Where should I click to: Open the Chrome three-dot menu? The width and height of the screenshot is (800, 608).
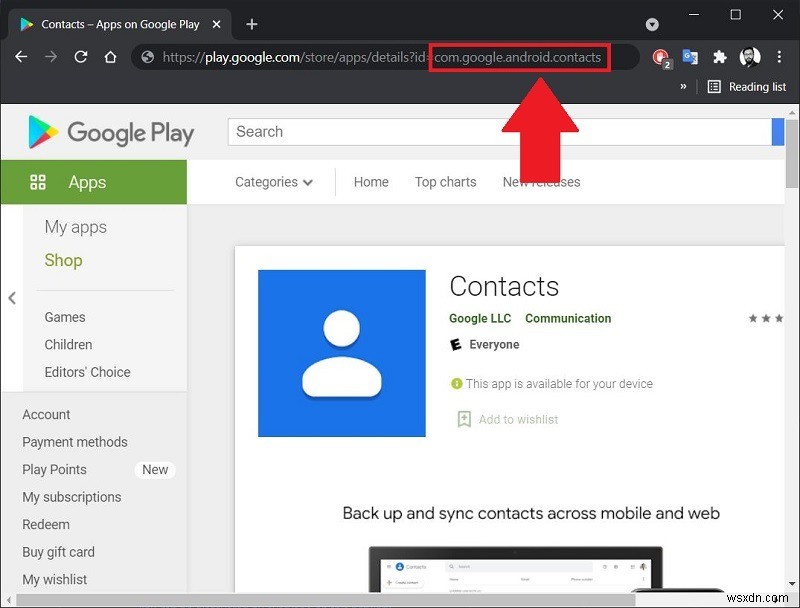[x=779, y=57]
